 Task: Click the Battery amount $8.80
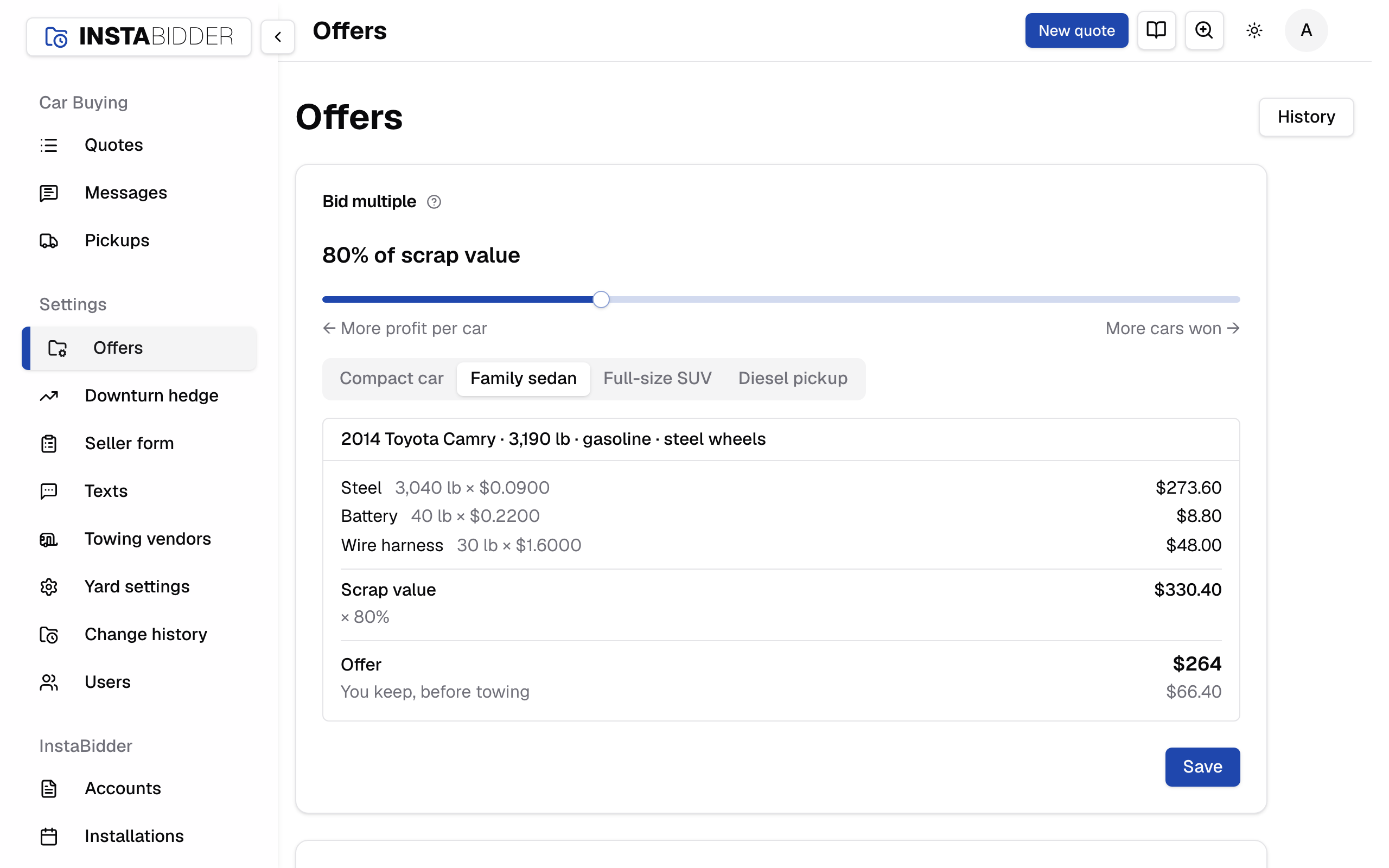(x=1199, y=515)
